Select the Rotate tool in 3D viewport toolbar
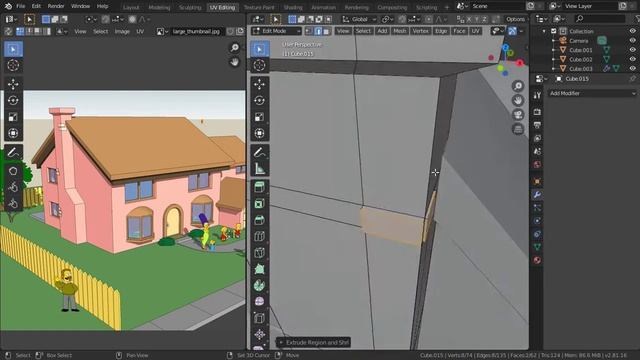The height and width of the screenshot is (360, 640). coord(259,100)
